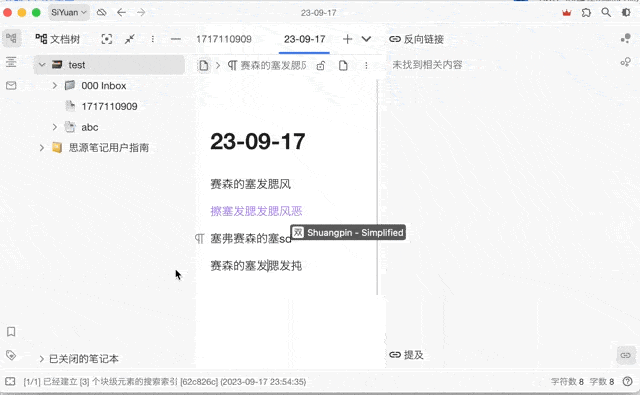
Task: Click the paragraph block icon in gutter
Action: click(x=199, y=238)
